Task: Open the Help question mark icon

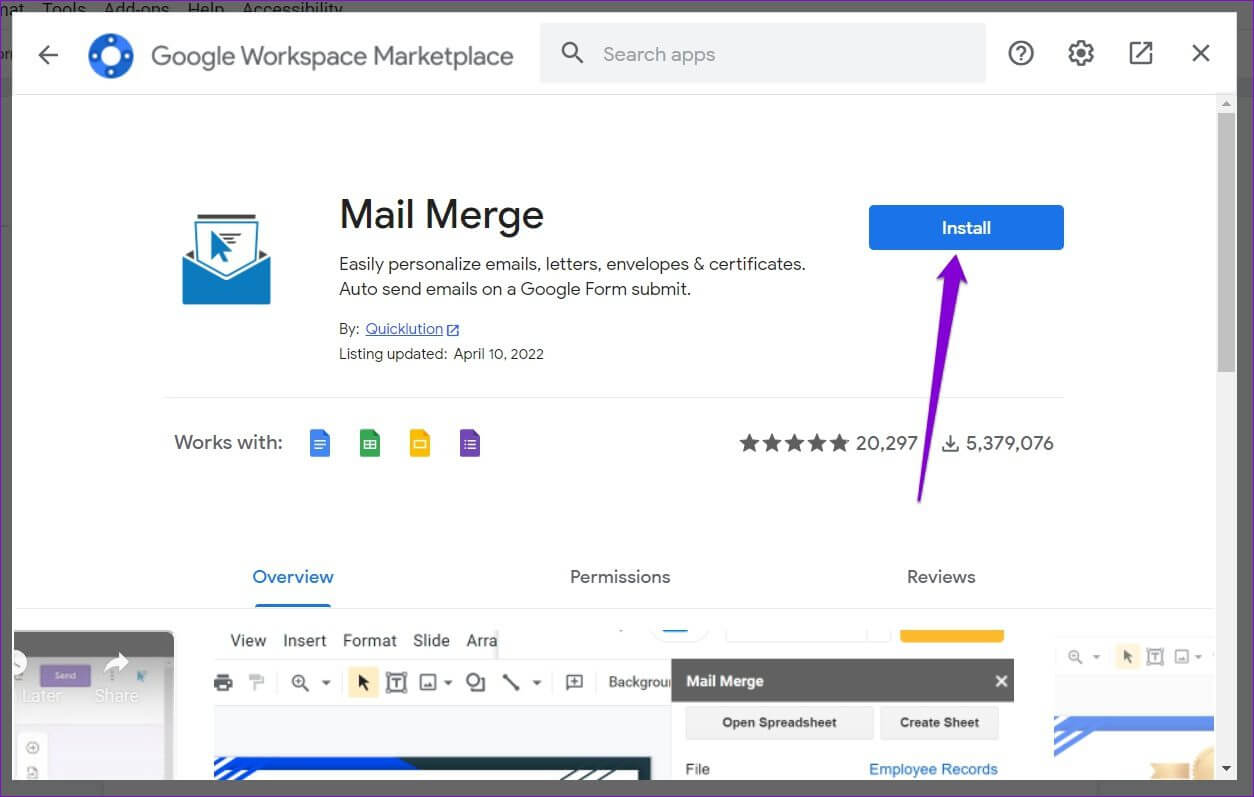Action: pyautogui.click(x=1020, y=53)
